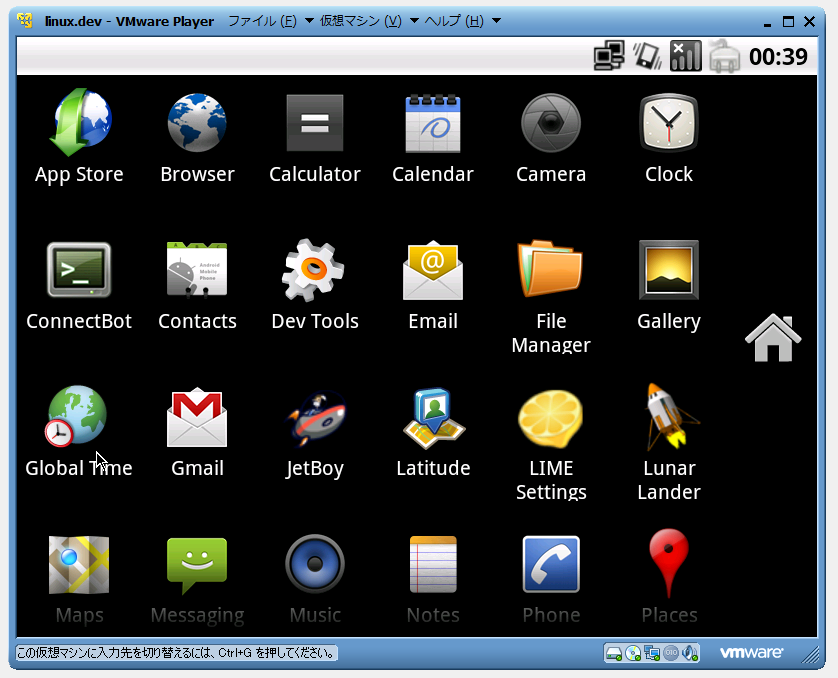Click the VMware CD/DVD drive device icon
838x678 pixels.
point(633,653)
